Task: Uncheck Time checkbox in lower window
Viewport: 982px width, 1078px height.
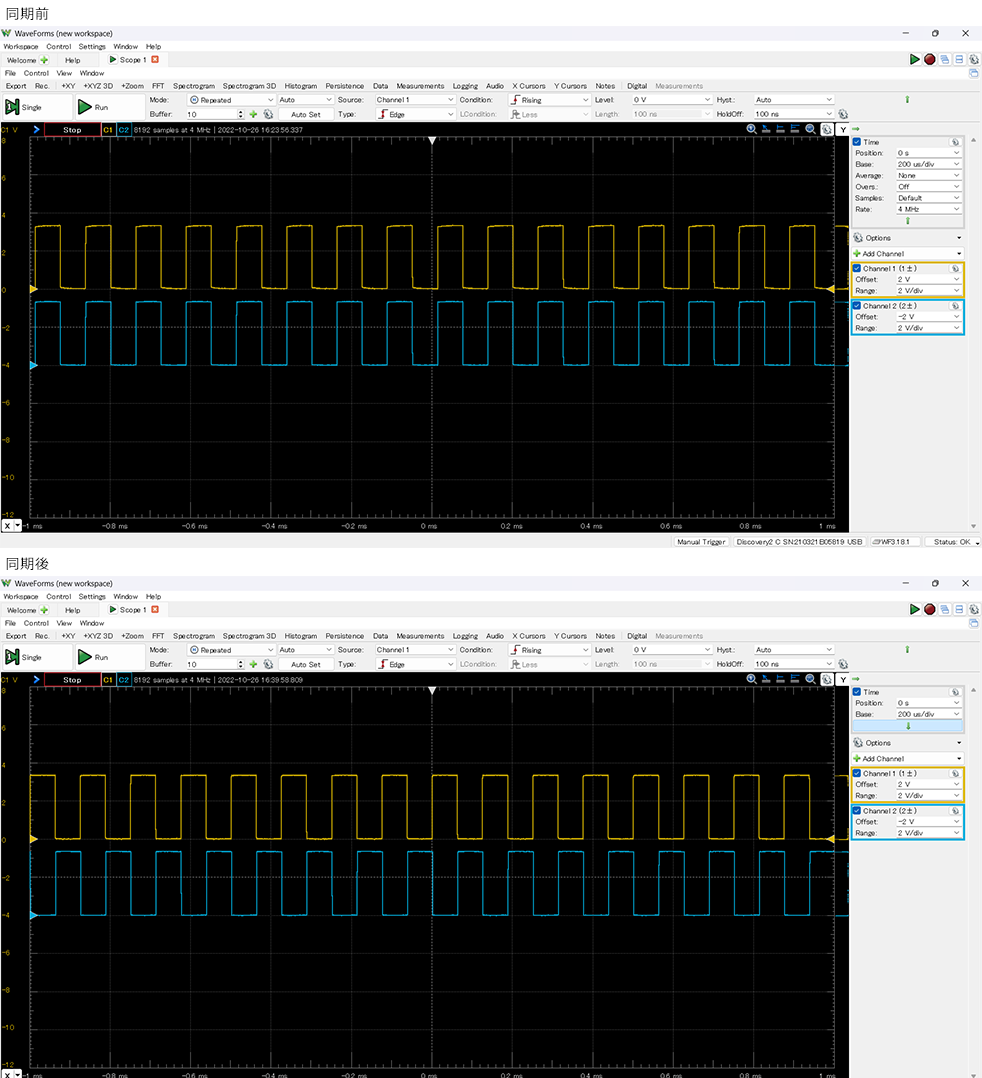Action: pyautogui.click(x=857, y=692)
